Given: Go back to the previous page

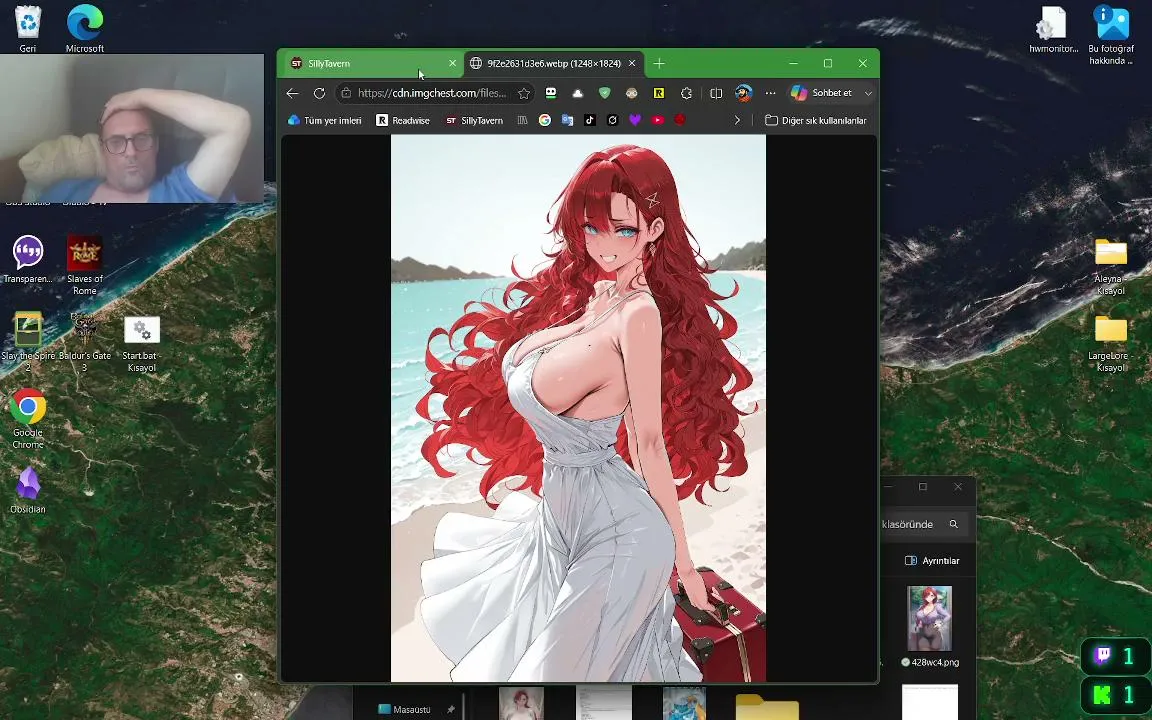Looking at the screenshot, I should coord(292,93).
